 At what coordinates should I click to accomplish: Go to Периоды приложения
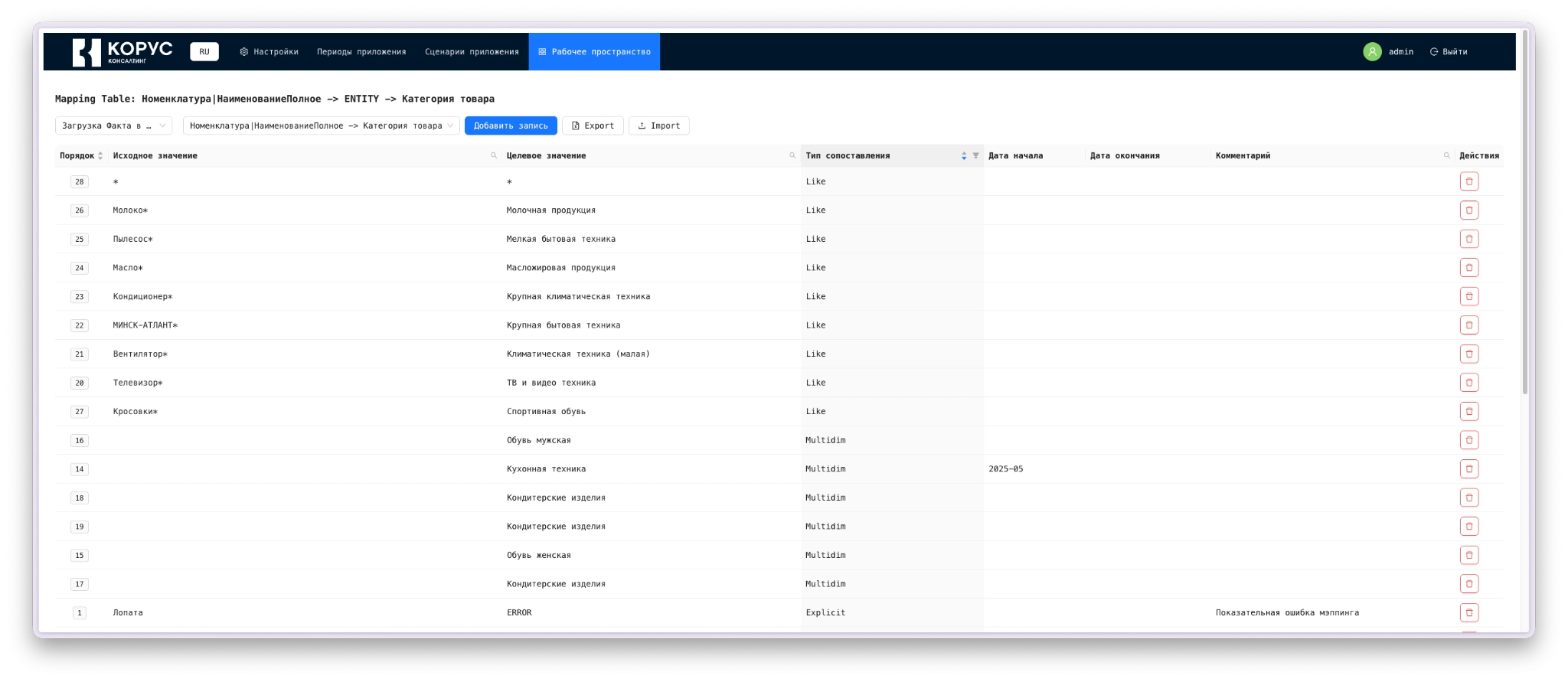click(x=361, y=51)
